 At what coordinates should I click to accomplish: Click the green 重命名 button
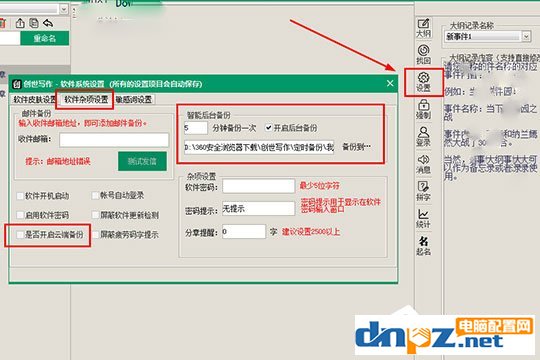point(45,38)
